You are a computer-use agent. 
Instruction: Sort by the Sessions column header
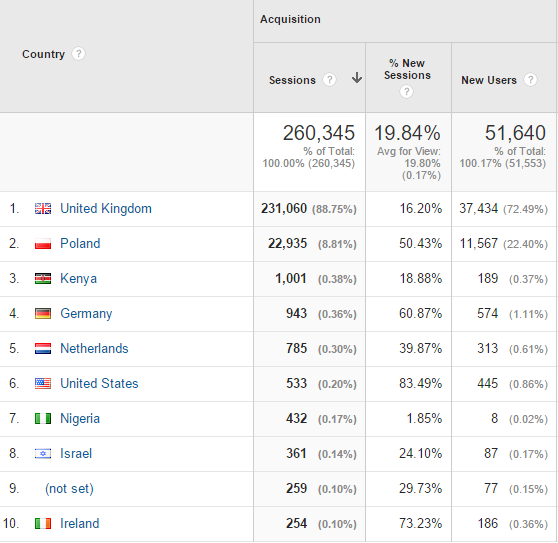pos(292,80)
